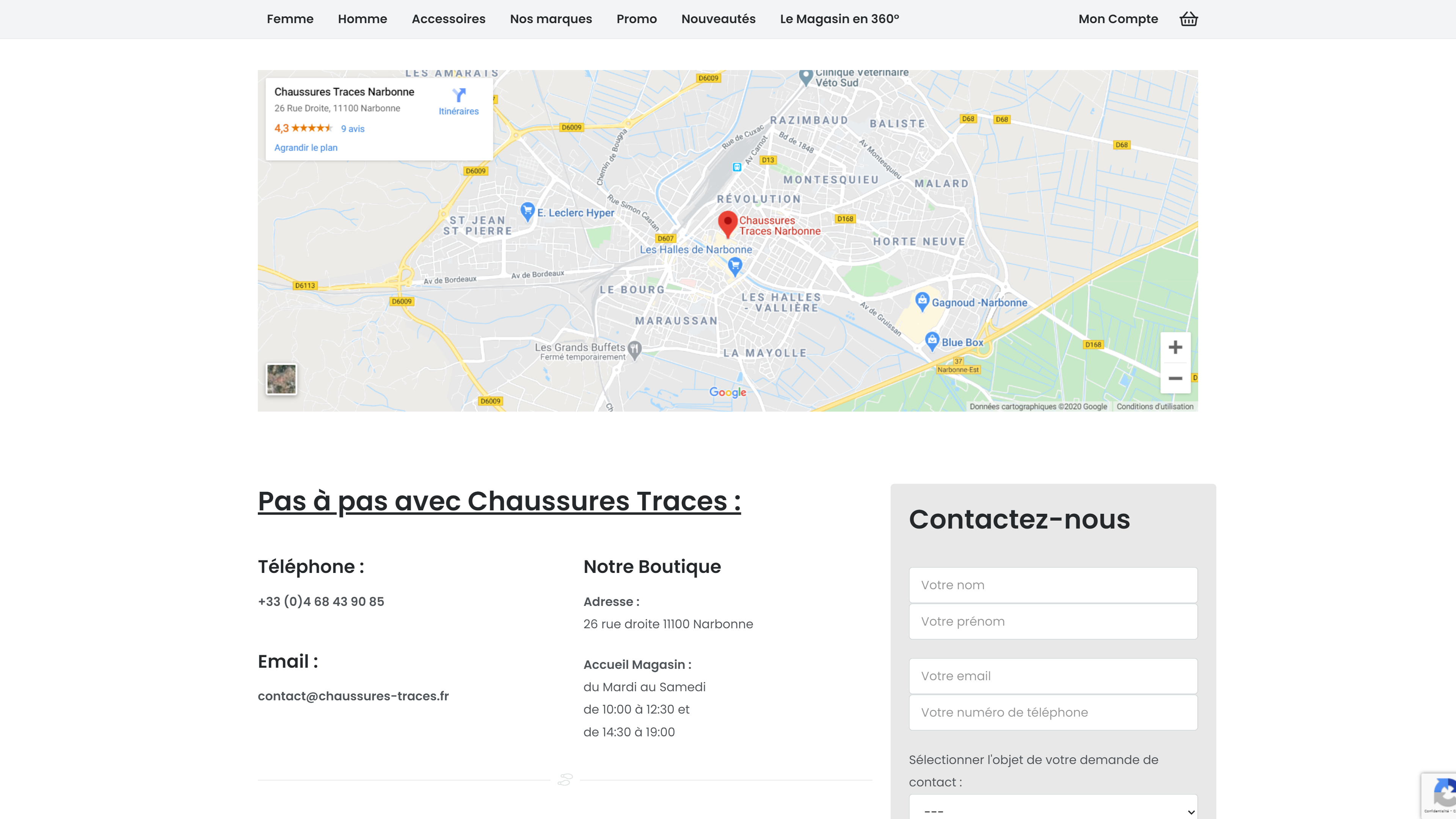Viewport: 1456px width, 819px height.
Task: Click the Les Grands Buffets restaurant marker
Action: click(x=635, y=350)
